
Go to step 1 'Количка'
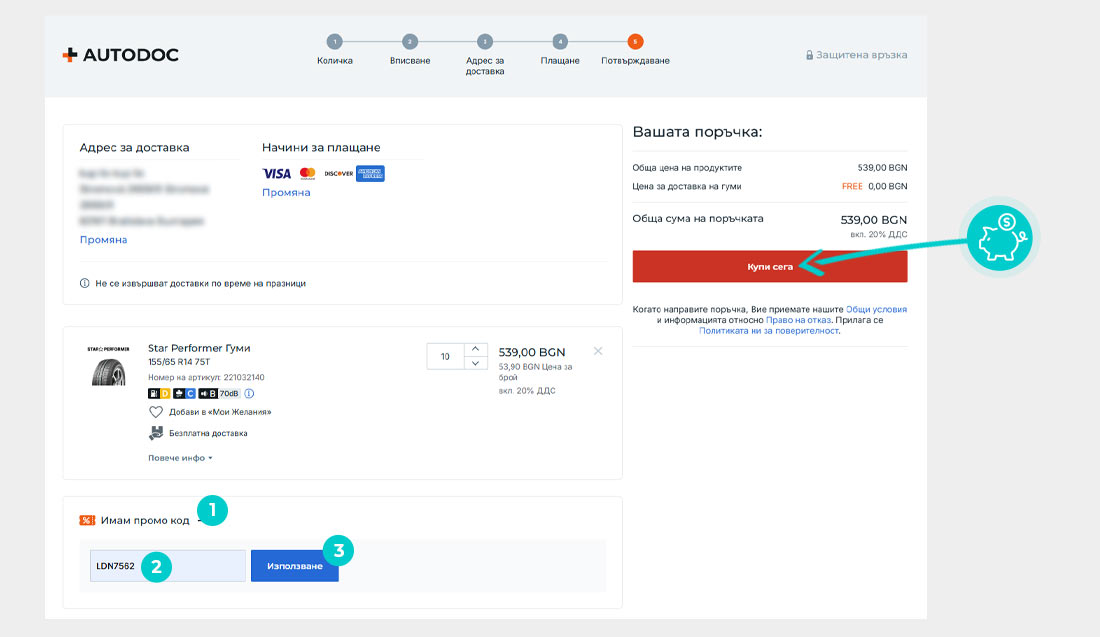point(334,42)
